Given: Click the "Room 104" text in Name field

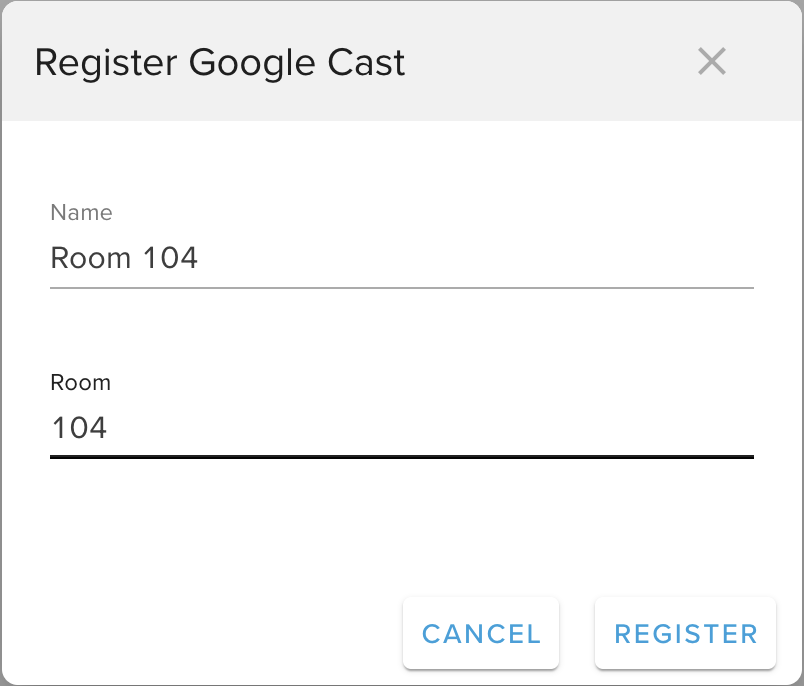Looking at the screenshot, I should point(124,259).
